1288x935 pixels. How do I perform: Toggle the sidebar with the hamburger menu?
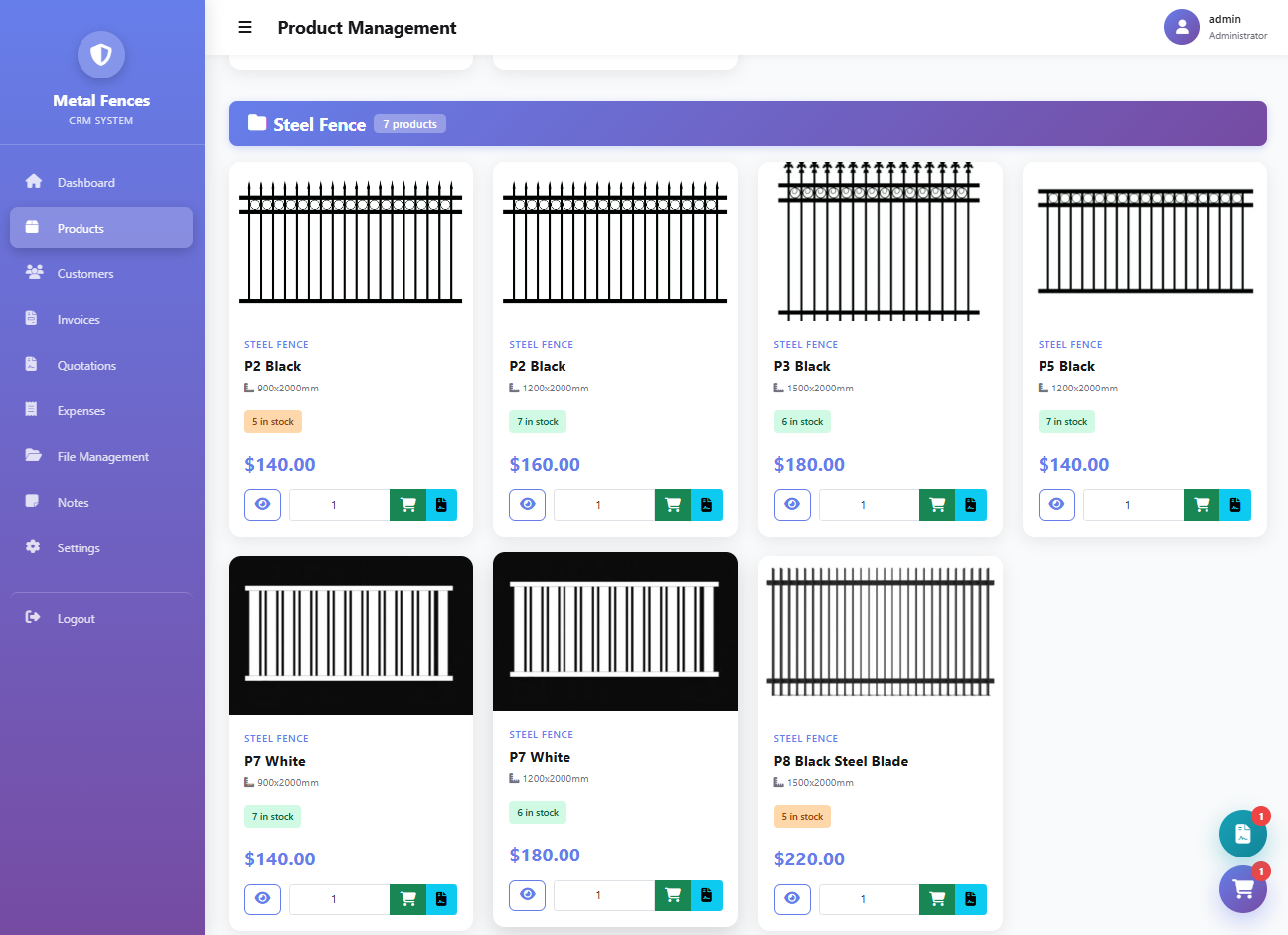244,28
